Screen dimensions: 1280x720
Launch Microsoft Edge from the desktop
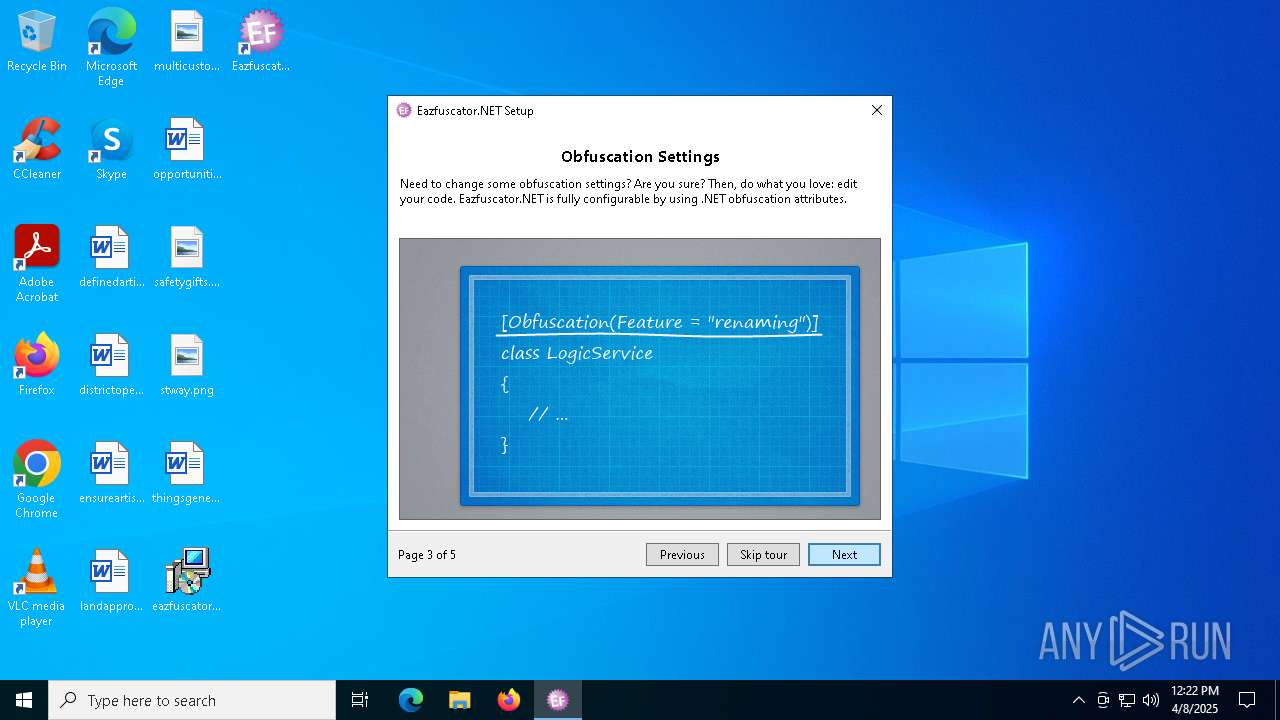coord(111,48)
